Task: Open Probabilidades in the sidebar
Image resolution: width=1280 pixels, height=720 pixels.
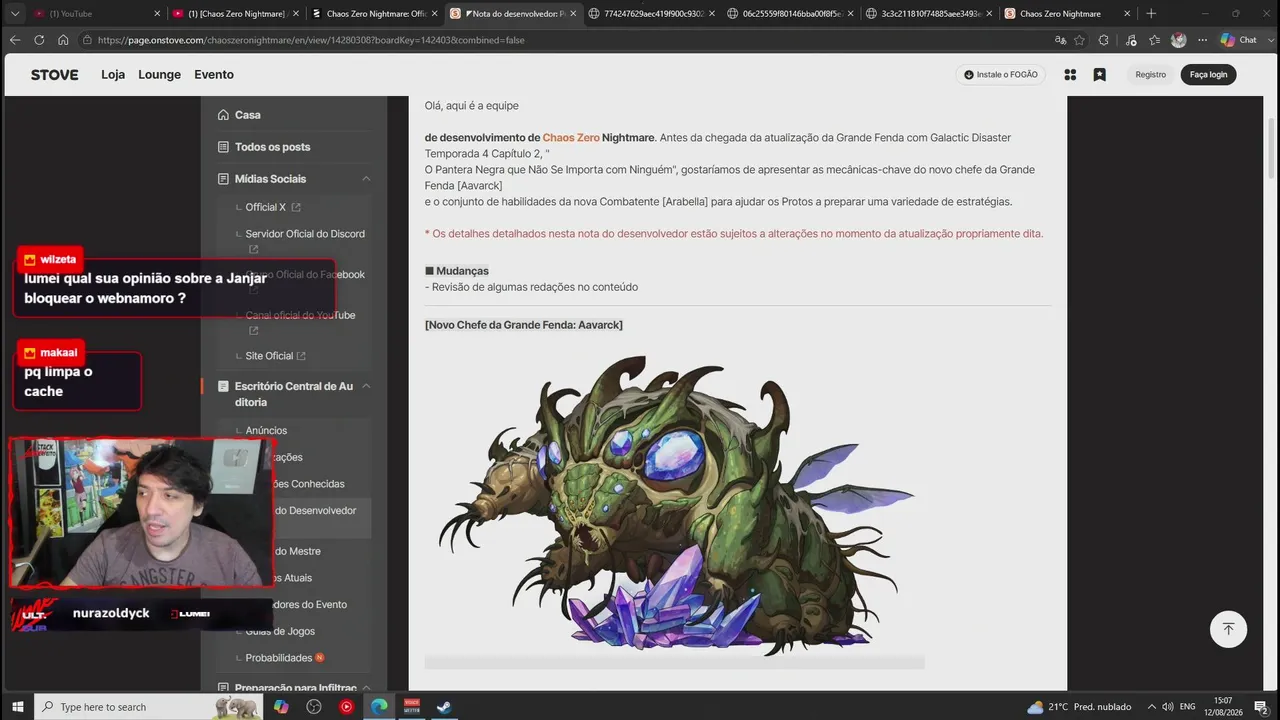Action: [x=279, y=658]
